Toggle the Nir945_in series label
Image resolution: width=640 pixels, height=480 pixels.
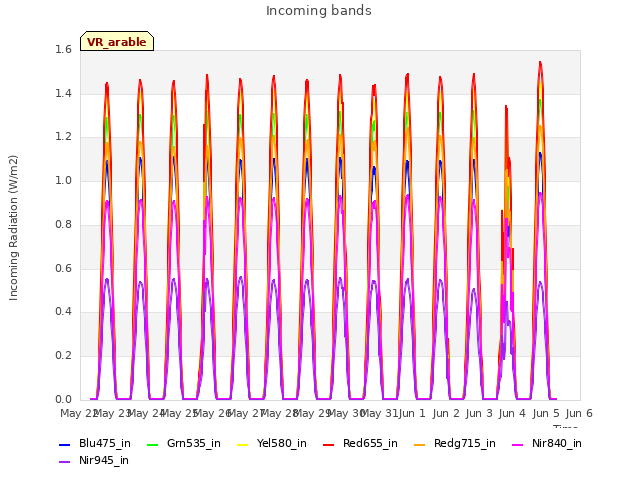pyautogui.click(x=104, y=461)
